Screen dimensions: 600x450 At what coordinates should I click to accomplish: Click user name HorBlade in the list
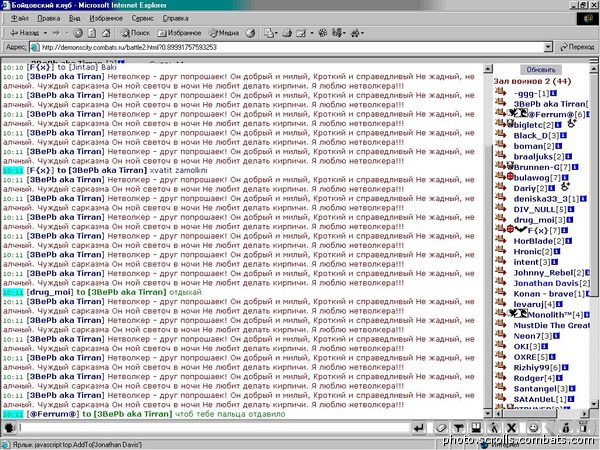pyautogui.click(x=533, y=241)
